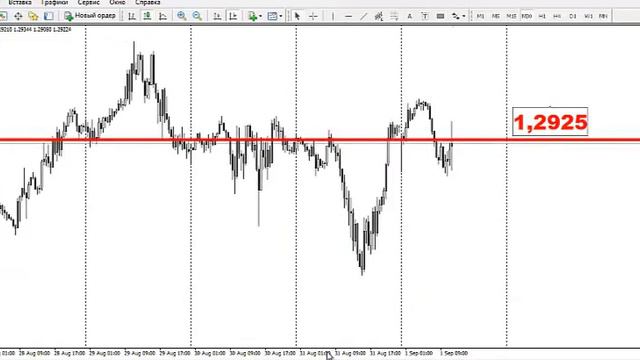This screenshot has width=640, height=360.
Task: Select the trendline drawing tool
Action: [363, 16]
